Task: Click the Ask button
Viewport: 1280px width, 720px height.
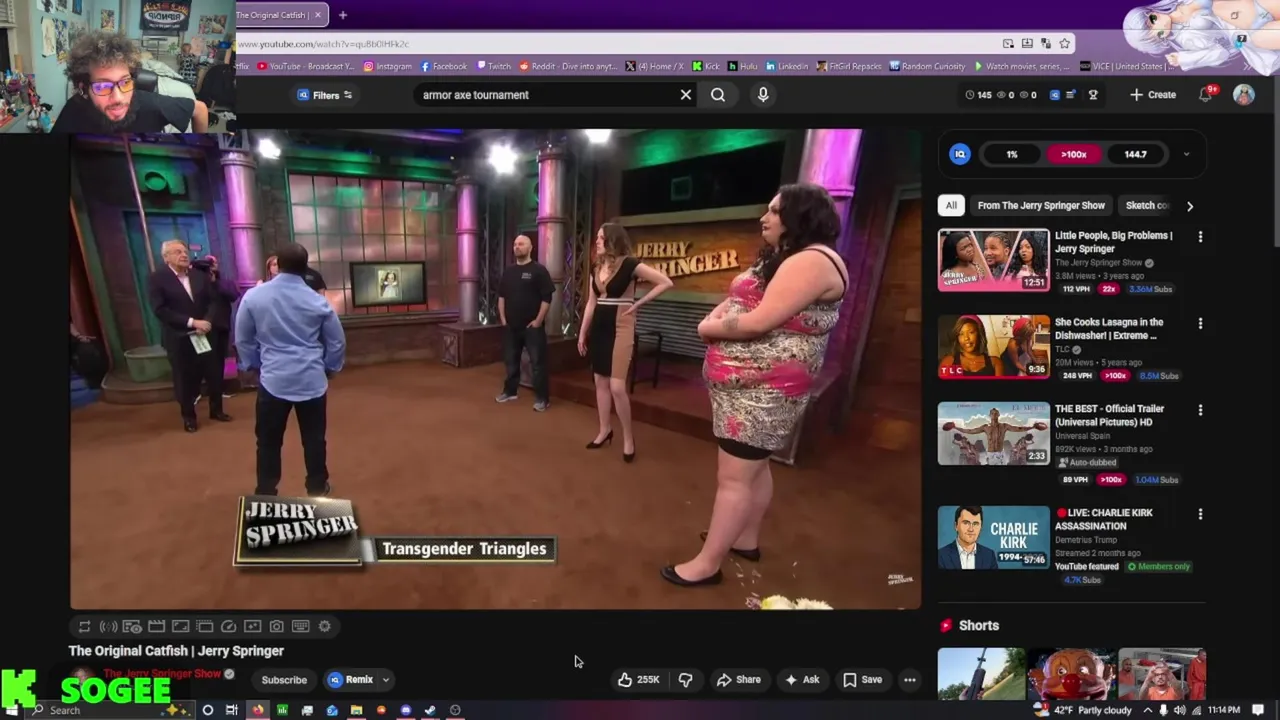Action: coord(802,680)
